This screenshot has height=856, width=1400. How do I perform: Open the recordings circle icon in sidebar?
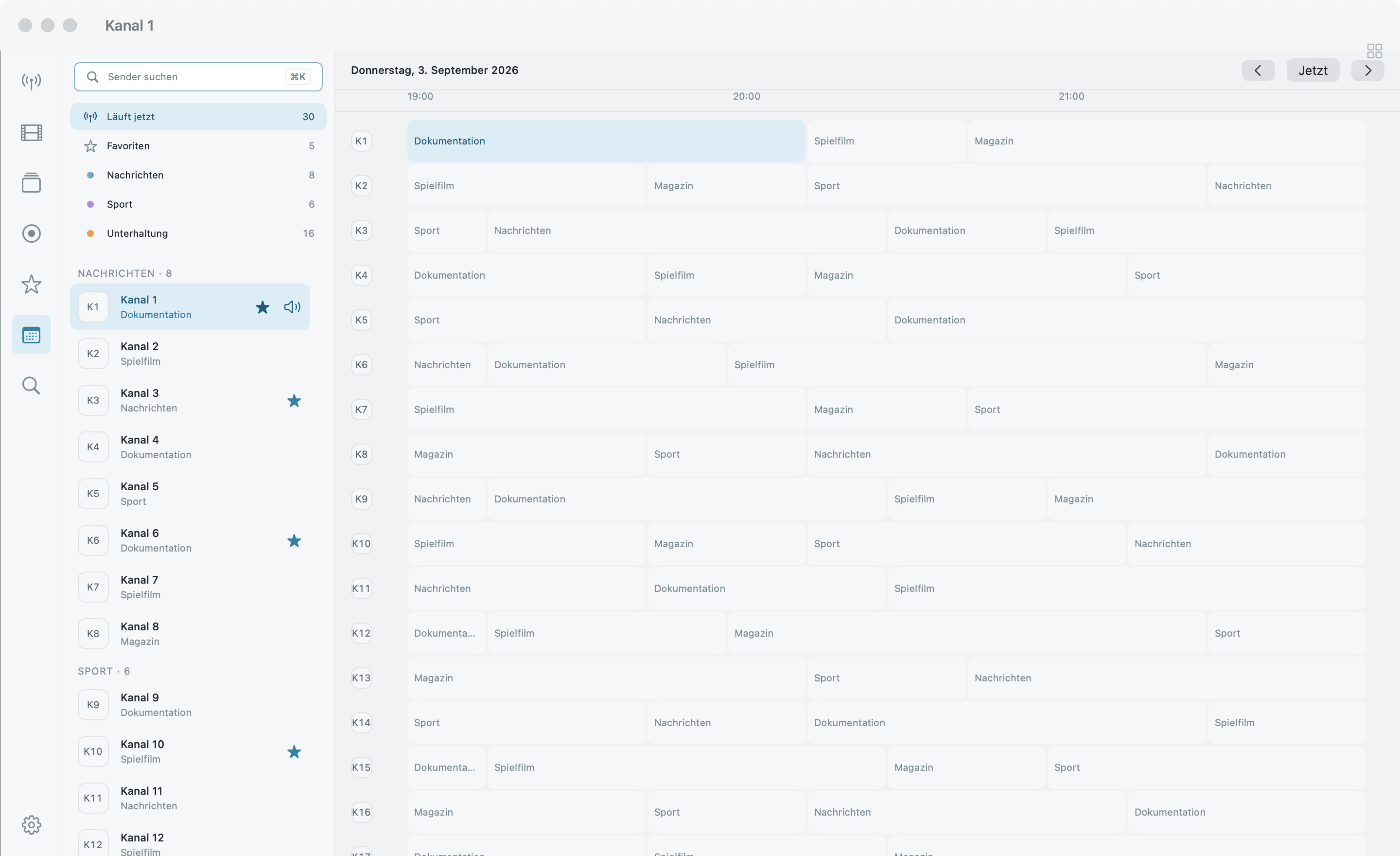pyautogui.click(x=31, y=233)
